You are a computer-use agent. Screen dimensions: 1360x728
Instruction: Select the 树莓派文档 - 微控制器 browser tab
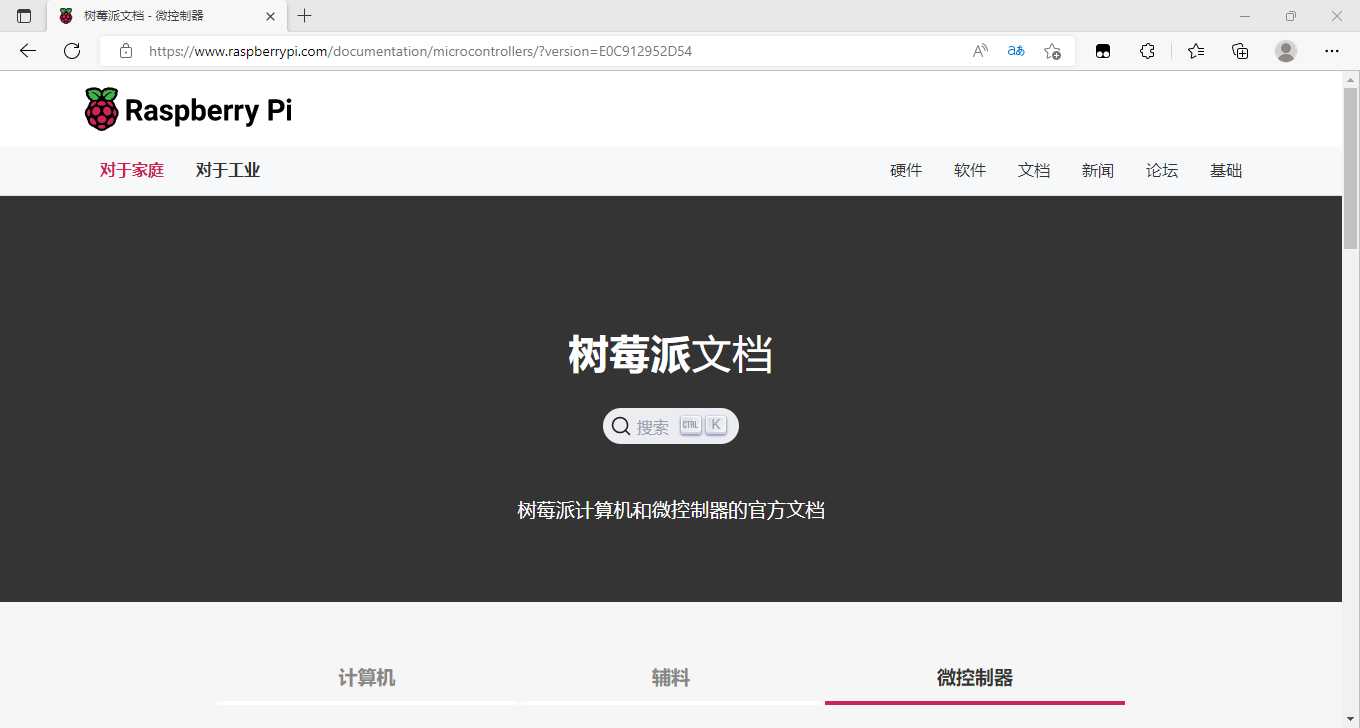[166, 16]
